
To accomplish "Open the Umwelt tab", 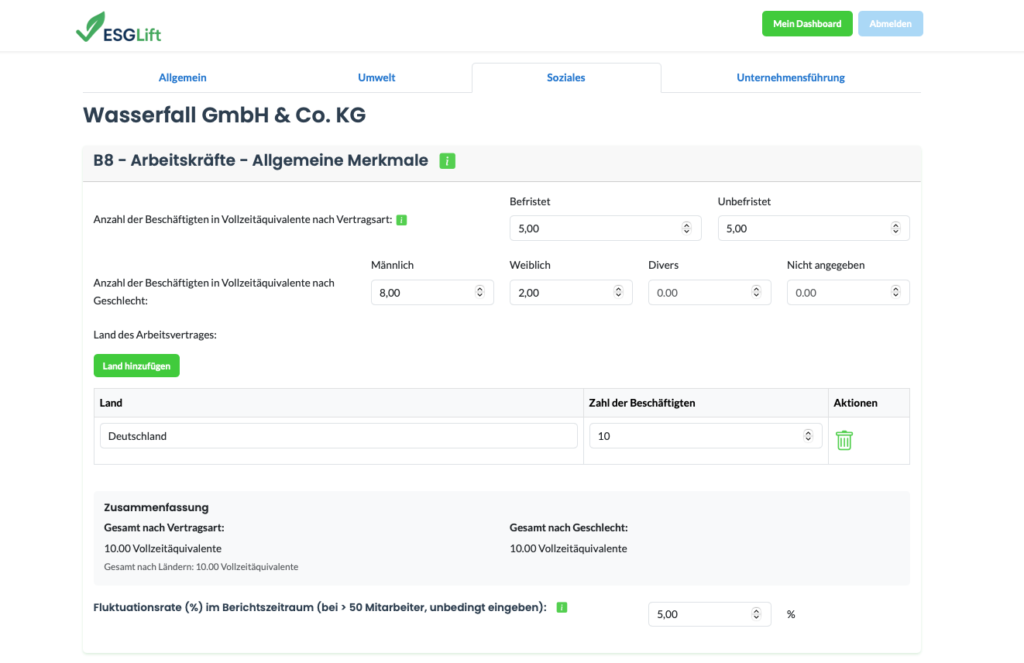I will coord(376,77).
